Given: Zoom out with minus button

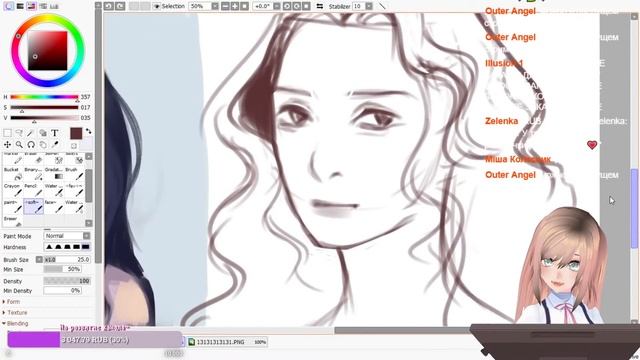Looking at the screenshot, I should pyautogui.click(x=225, y=6).
